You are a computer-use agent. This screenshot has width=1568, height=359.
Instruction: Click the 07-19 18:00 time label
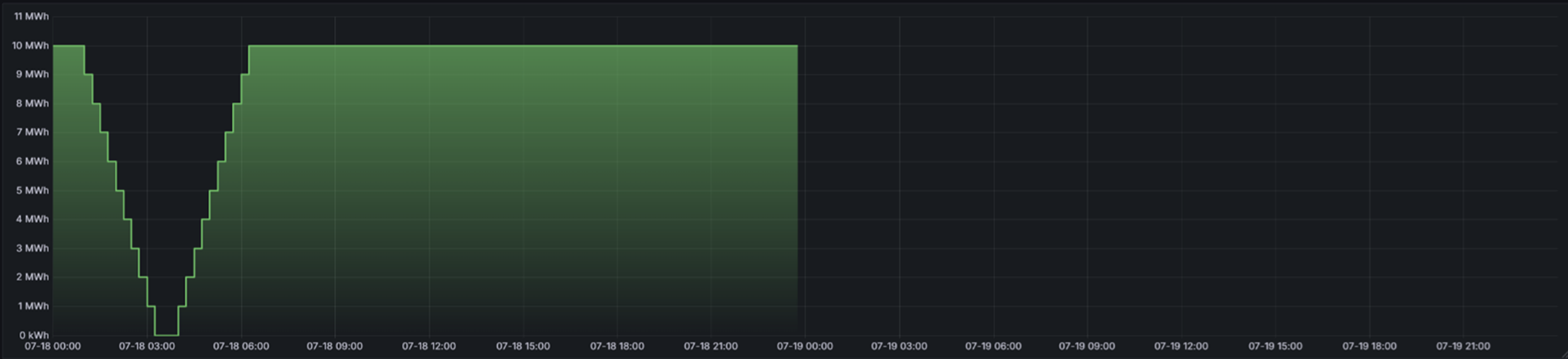coord(1370,346)
